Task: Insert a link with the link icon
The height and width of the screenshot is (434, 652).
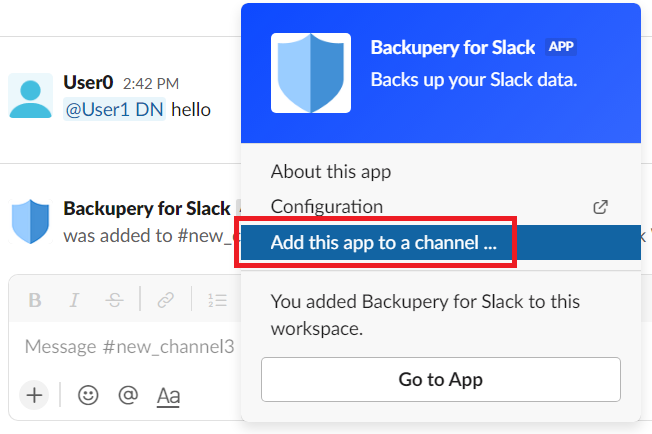Action: [x=165, y=300]
